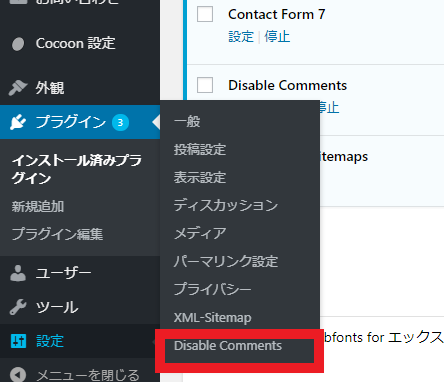This screenshot has width=444, height=382.
Task: Check the Contact Form 7 checkbox
Action: click(x=205, y=14)
